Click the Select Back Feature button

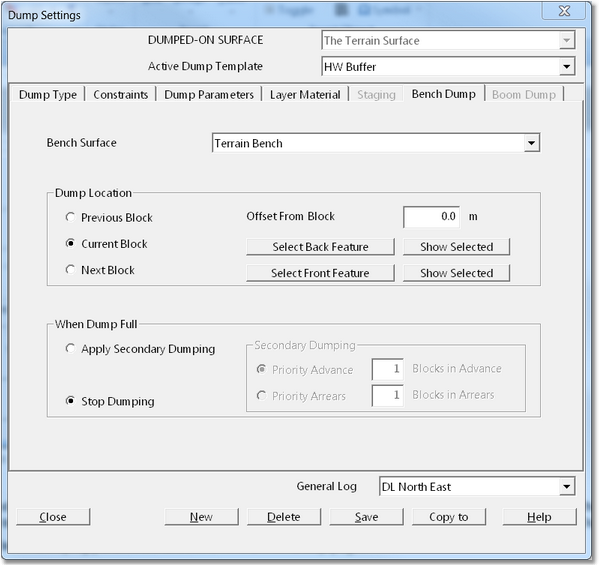(320, 247)
